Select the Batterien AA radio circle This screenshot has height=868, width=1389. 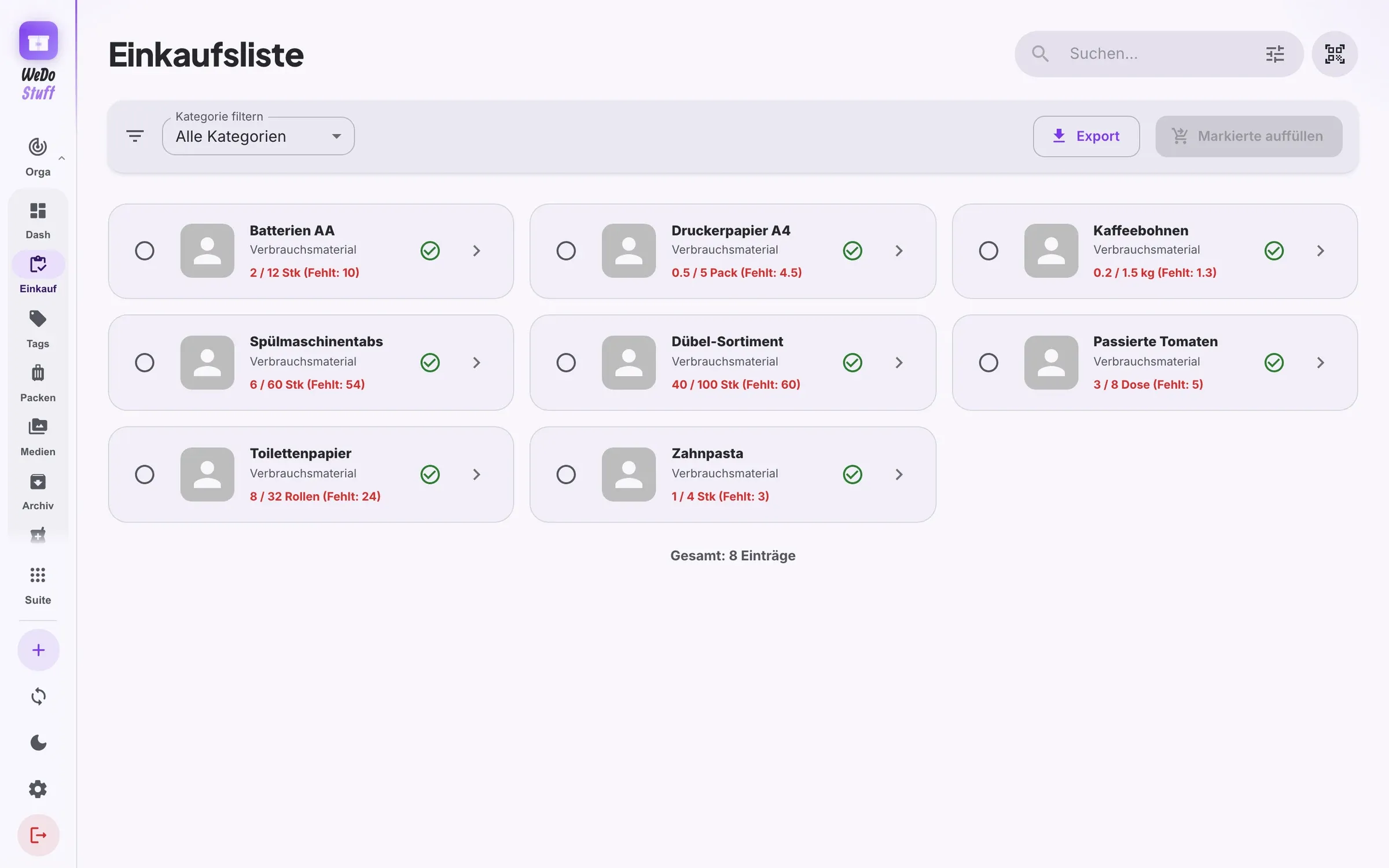tap(144, 251)
